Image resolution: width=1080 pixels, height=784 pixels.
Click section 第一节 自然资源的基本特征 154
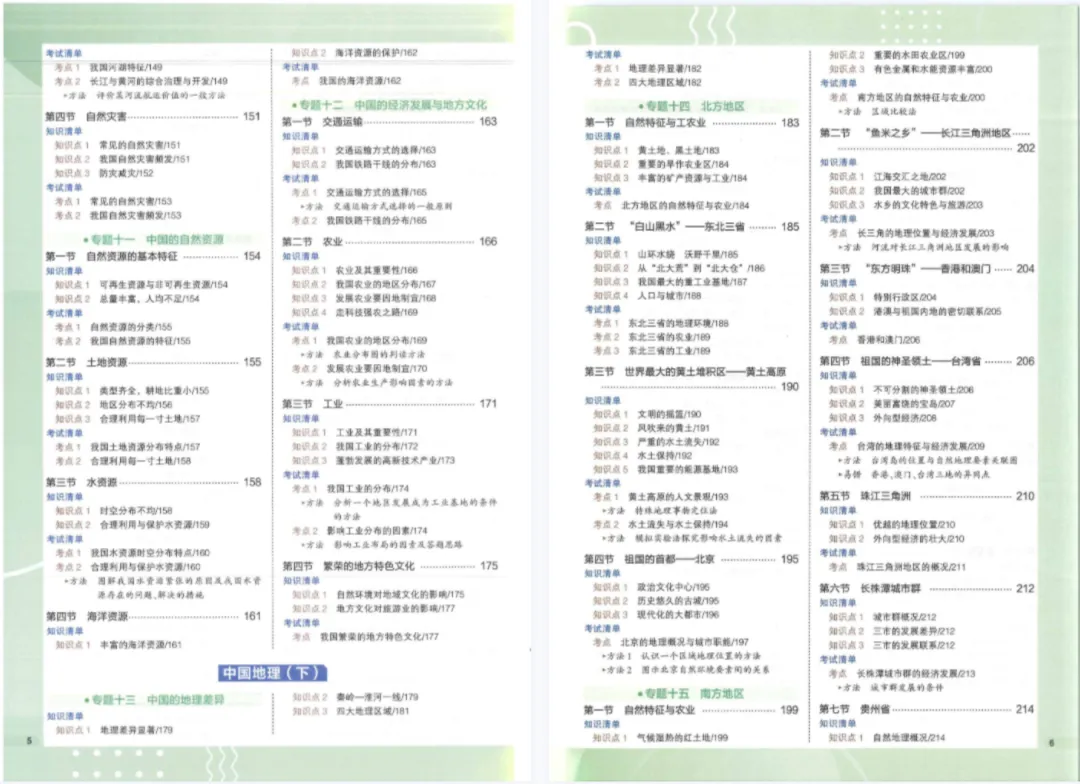pyautogui.click(x=153, y=256)
